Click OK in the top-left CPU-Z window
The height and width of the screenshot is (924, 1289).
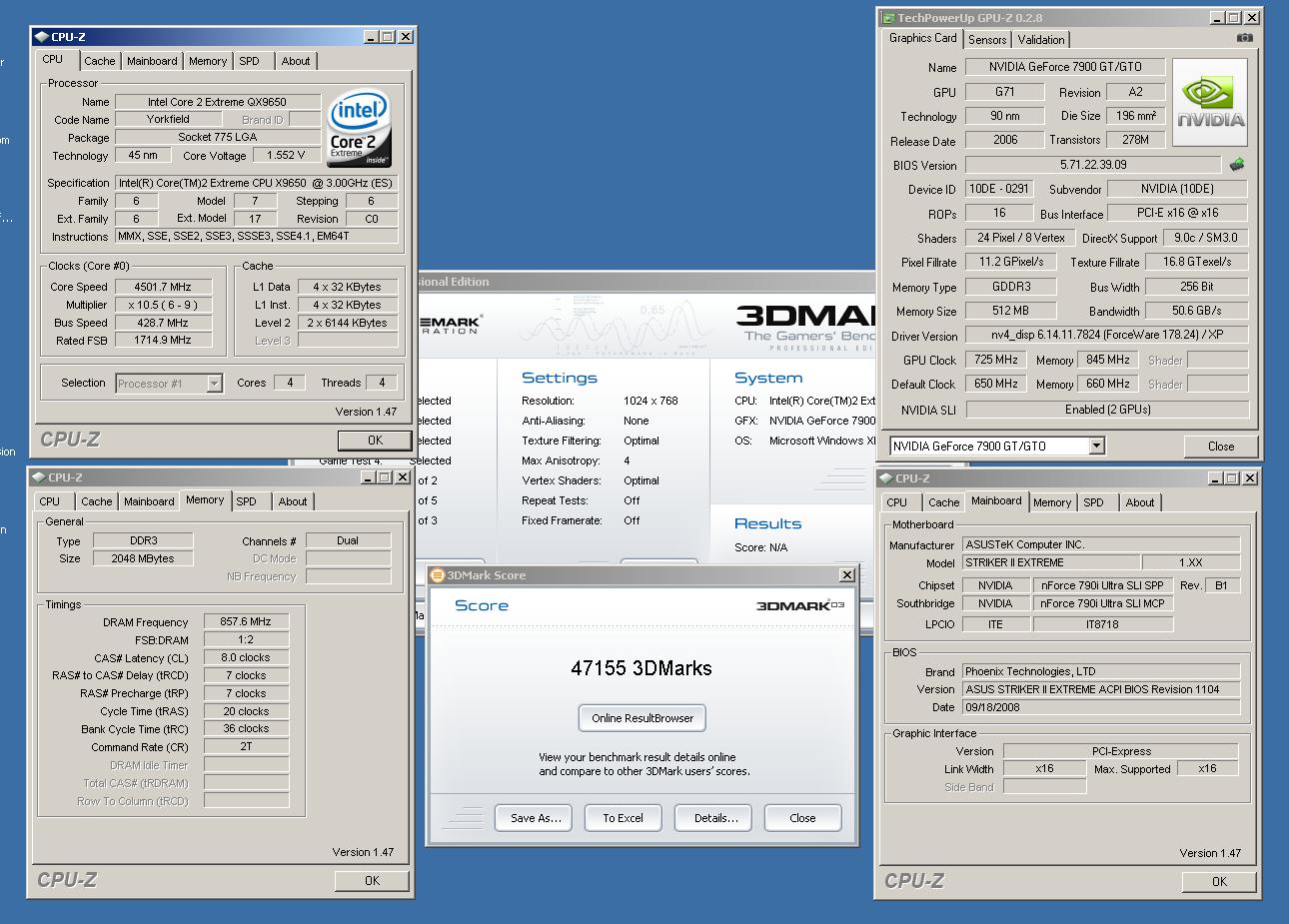click(375, 440)
